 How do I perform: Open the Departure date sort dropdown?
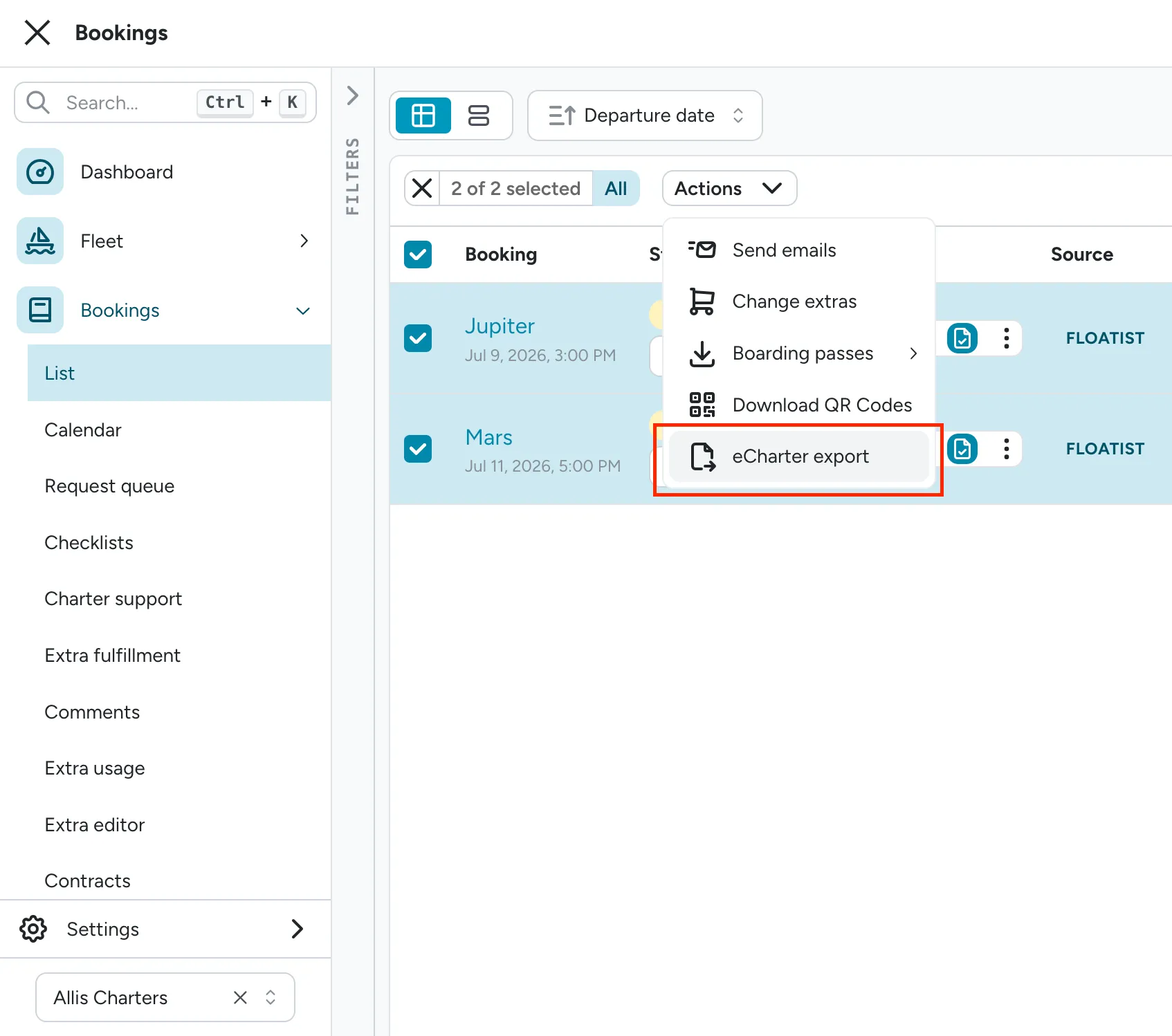coord(645,115)
